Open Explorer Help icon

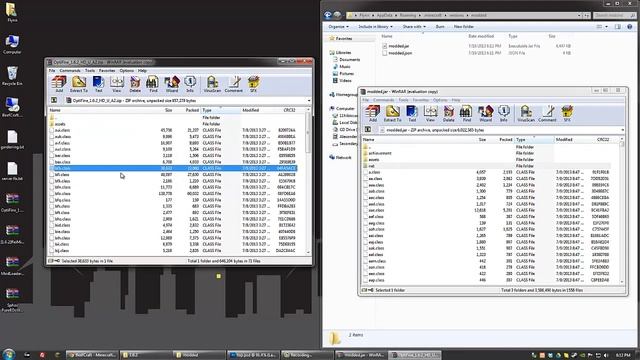tap(630, 27)
